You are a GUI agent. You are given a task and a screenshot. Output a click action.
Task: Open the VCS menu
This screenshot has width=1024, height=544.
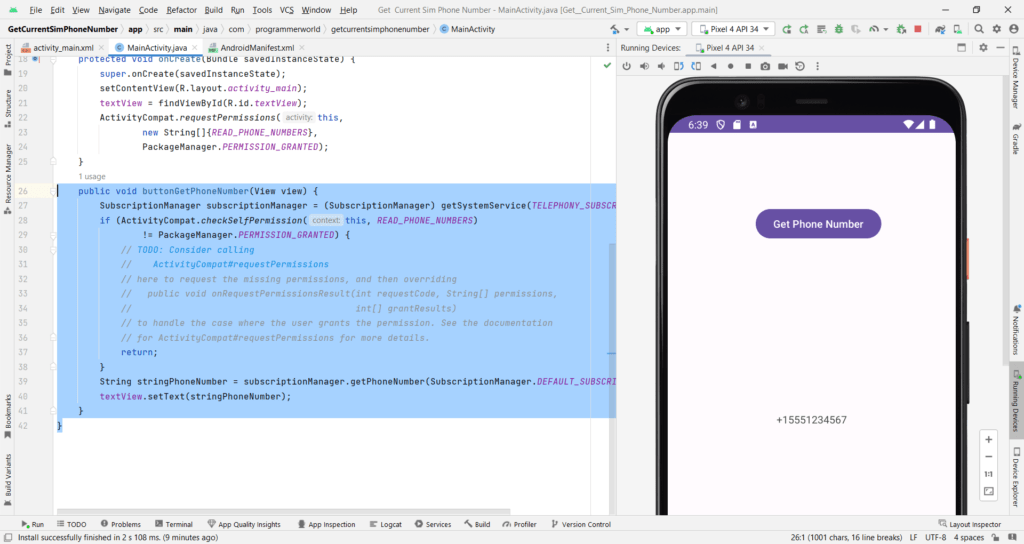(287, 10)
